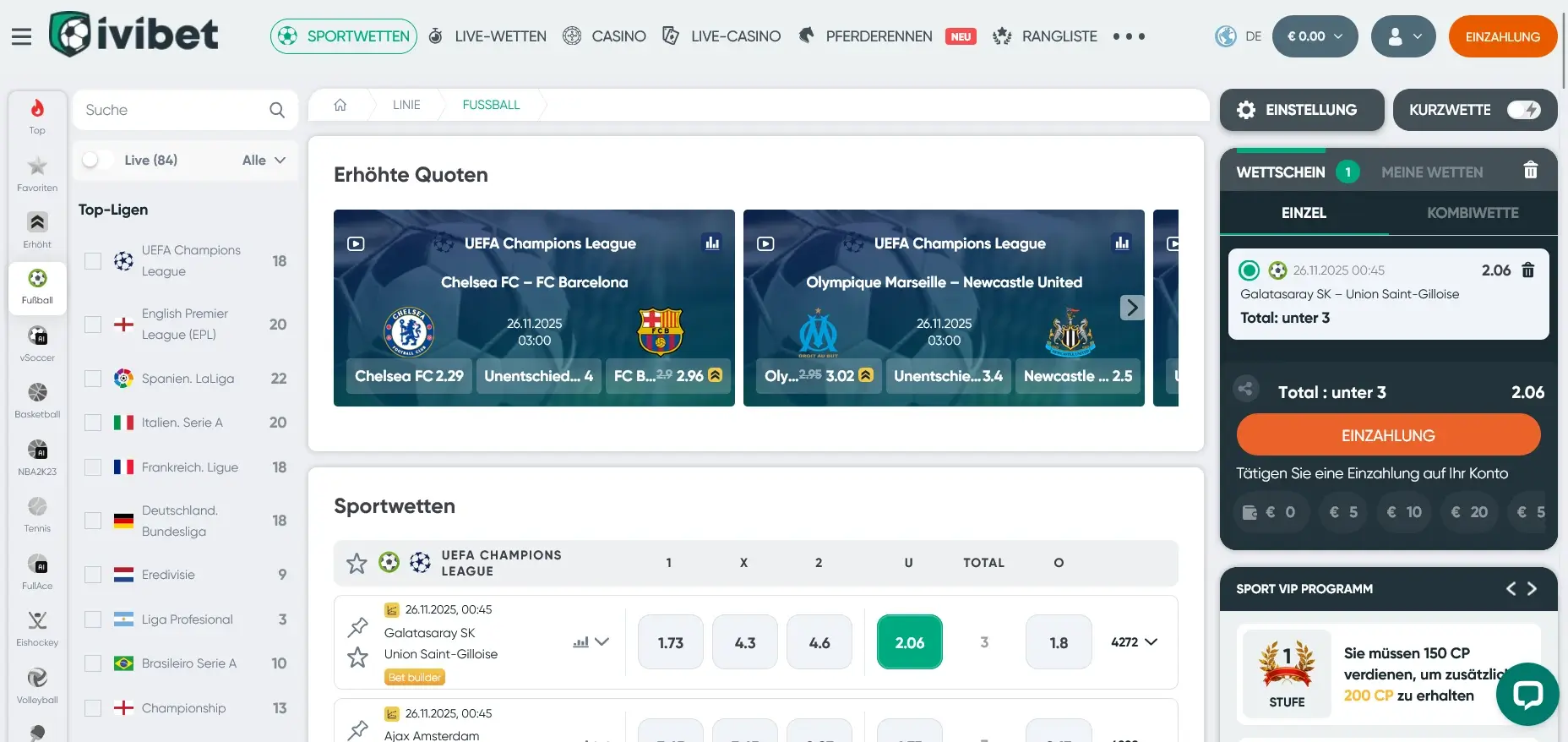Focus the Suche search field

click(x=185, y=110)
